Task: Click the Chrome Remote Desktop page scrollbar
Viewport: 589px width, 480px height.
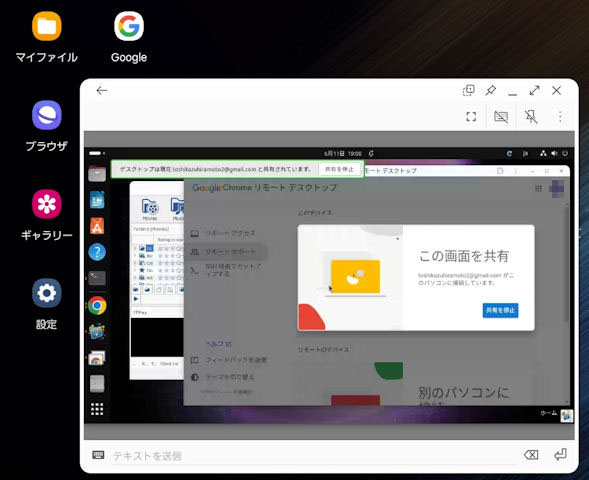Action: 567,263
